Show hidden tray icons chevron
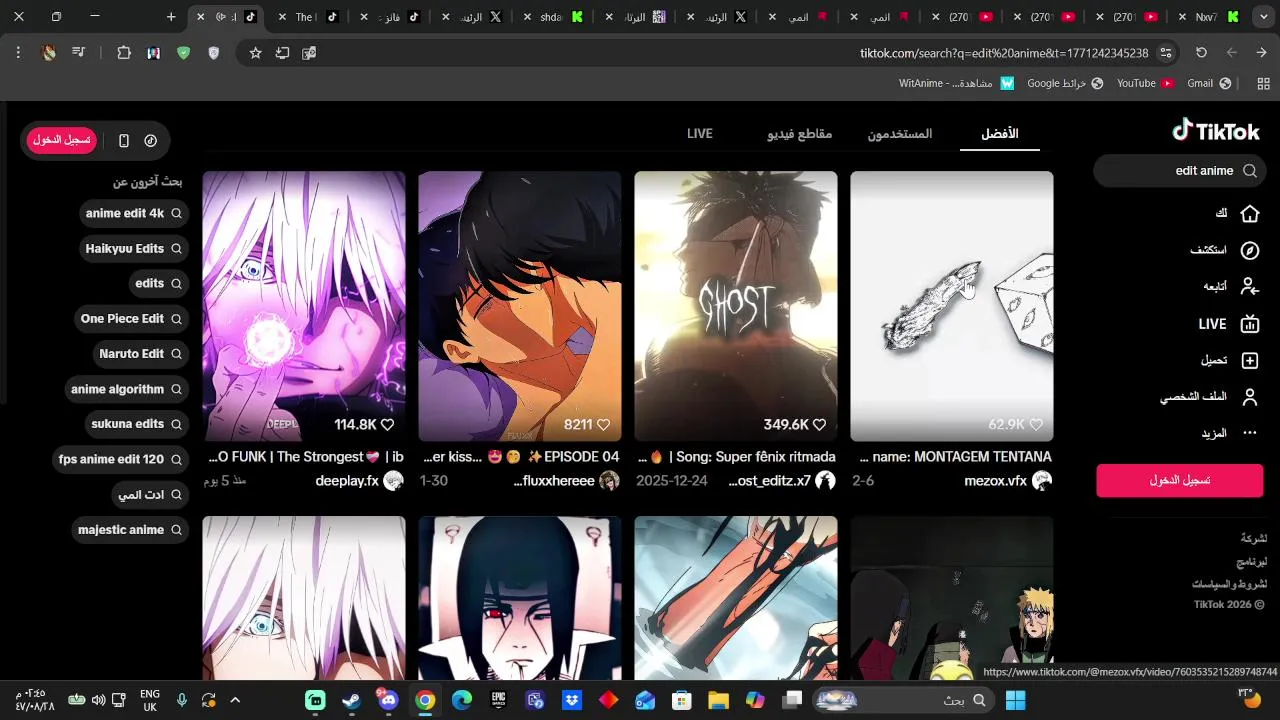This screenshot has width=1280, height=720. 235,700
